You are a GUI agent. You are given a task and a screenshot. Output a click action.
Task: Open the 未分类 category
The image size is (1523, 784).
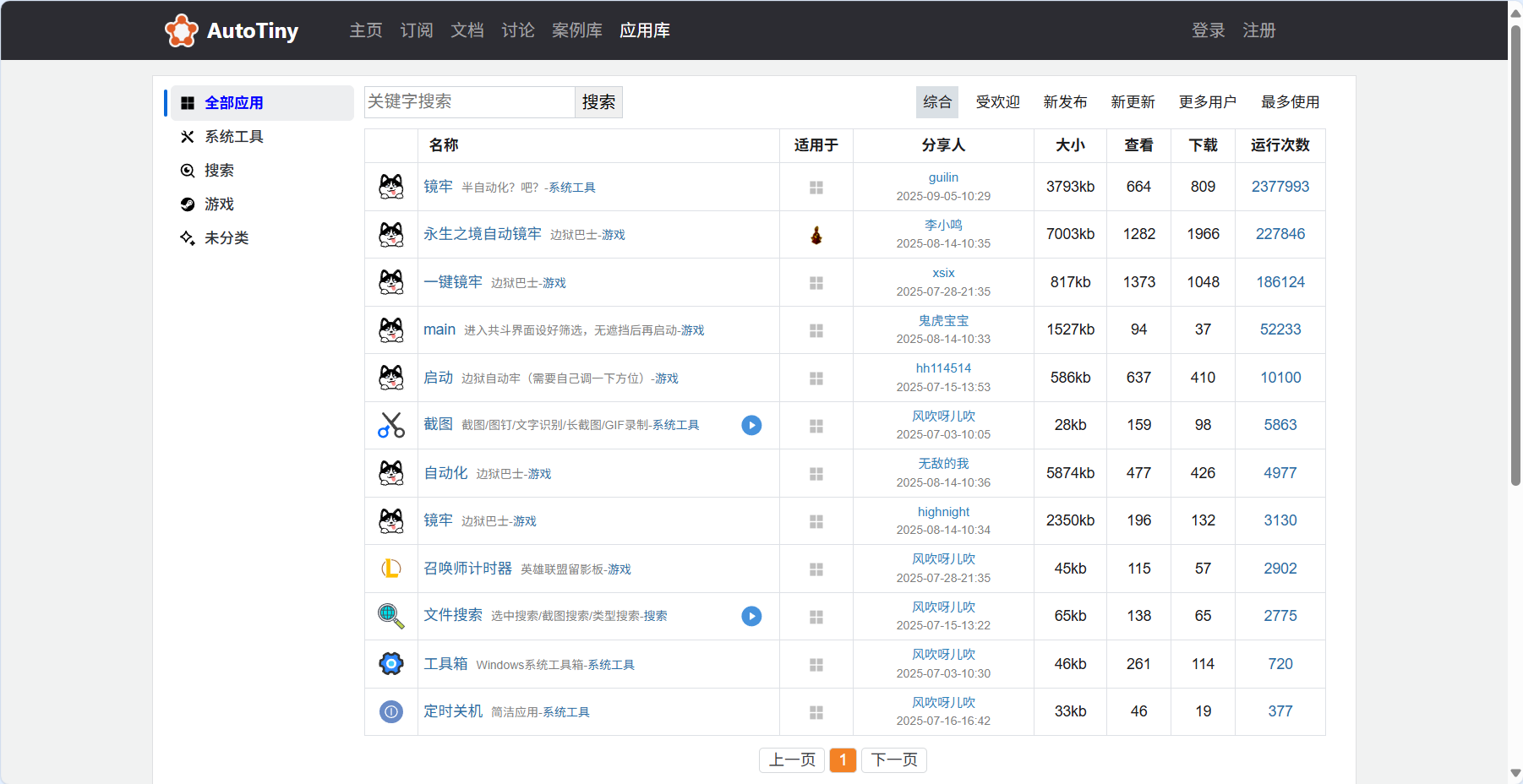(x=226, y=238)
